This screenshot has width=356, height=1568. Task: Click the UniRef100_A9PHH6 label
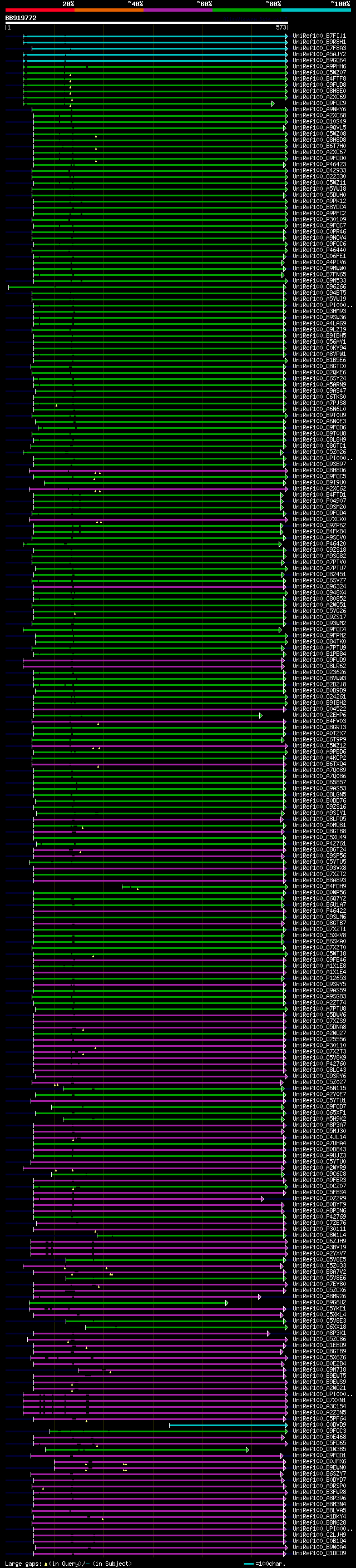click(x=319, y=66)
